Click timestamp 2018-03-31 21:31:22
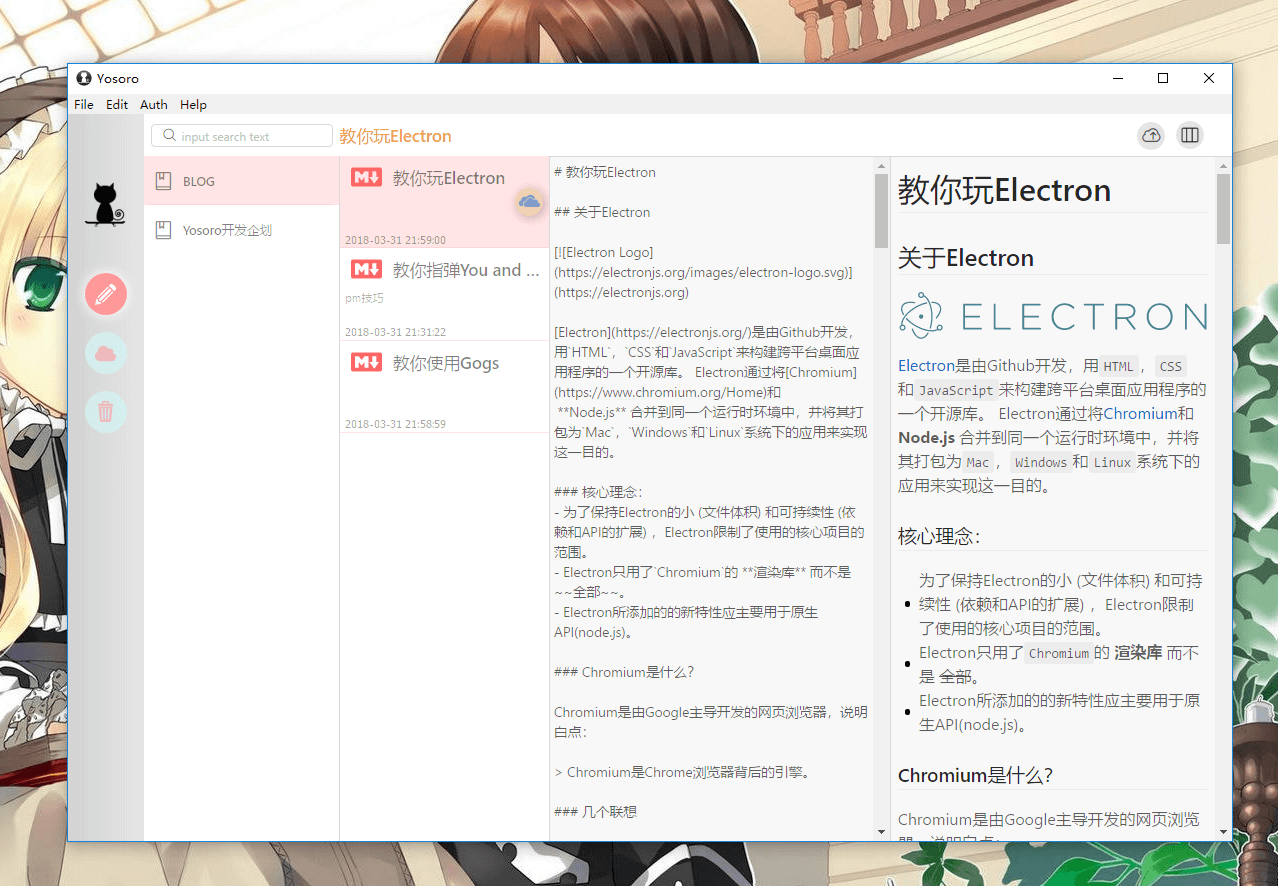 pos(395,332)
